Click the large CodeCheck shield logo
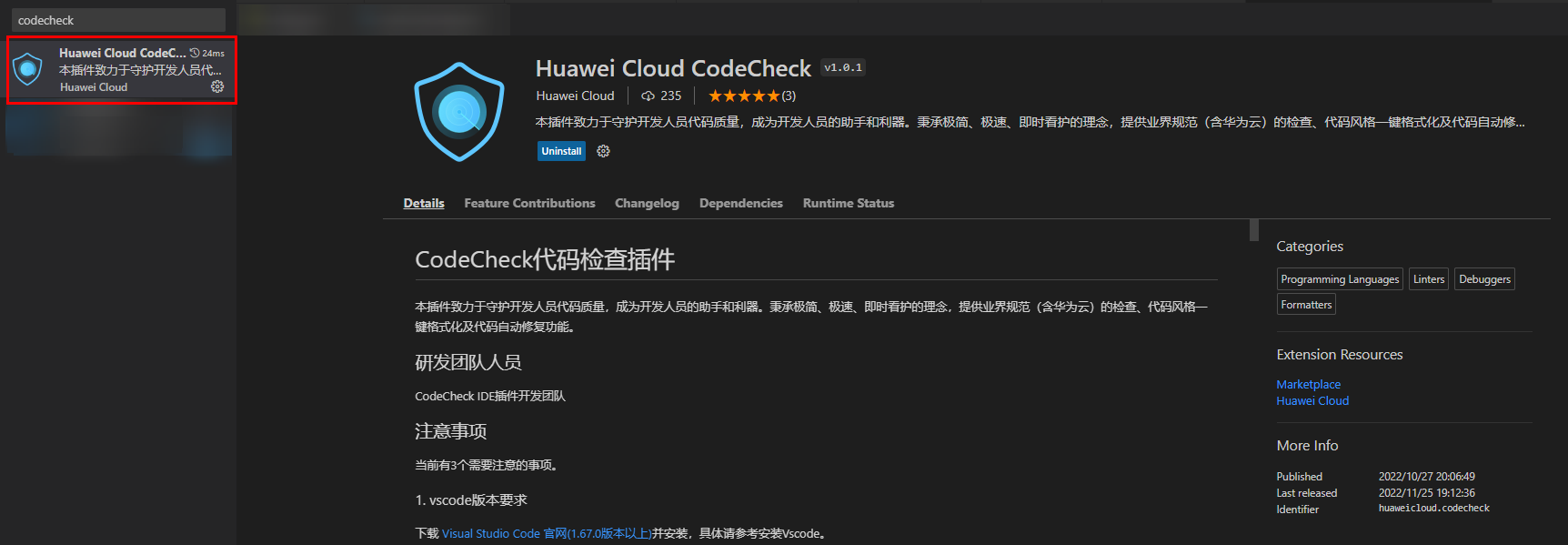The image size is (1568, 545). (x=459, y=112)
